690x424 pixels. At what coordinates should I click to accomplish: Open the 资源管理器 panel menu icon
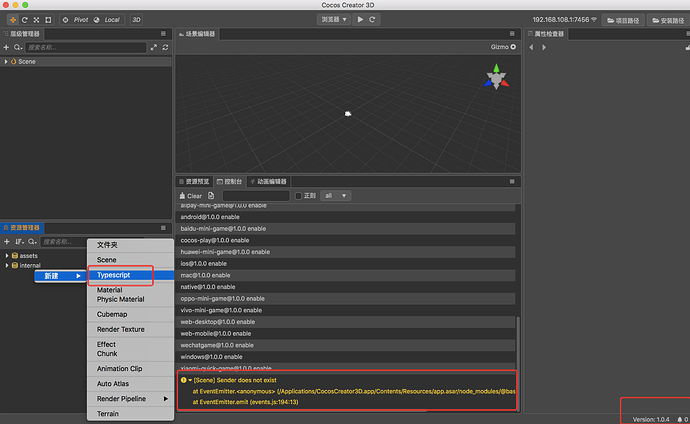[163, 228]
